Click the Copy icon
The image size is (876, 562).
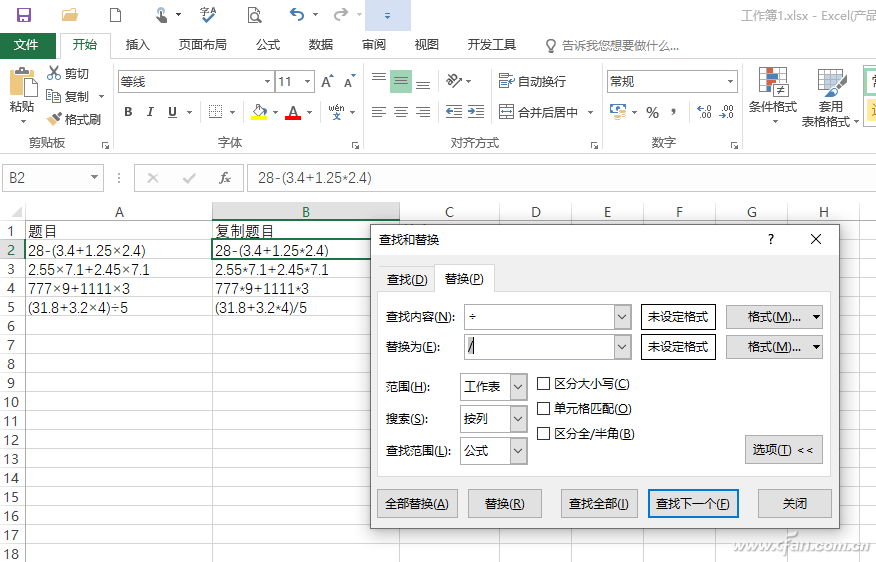[54, 96]
